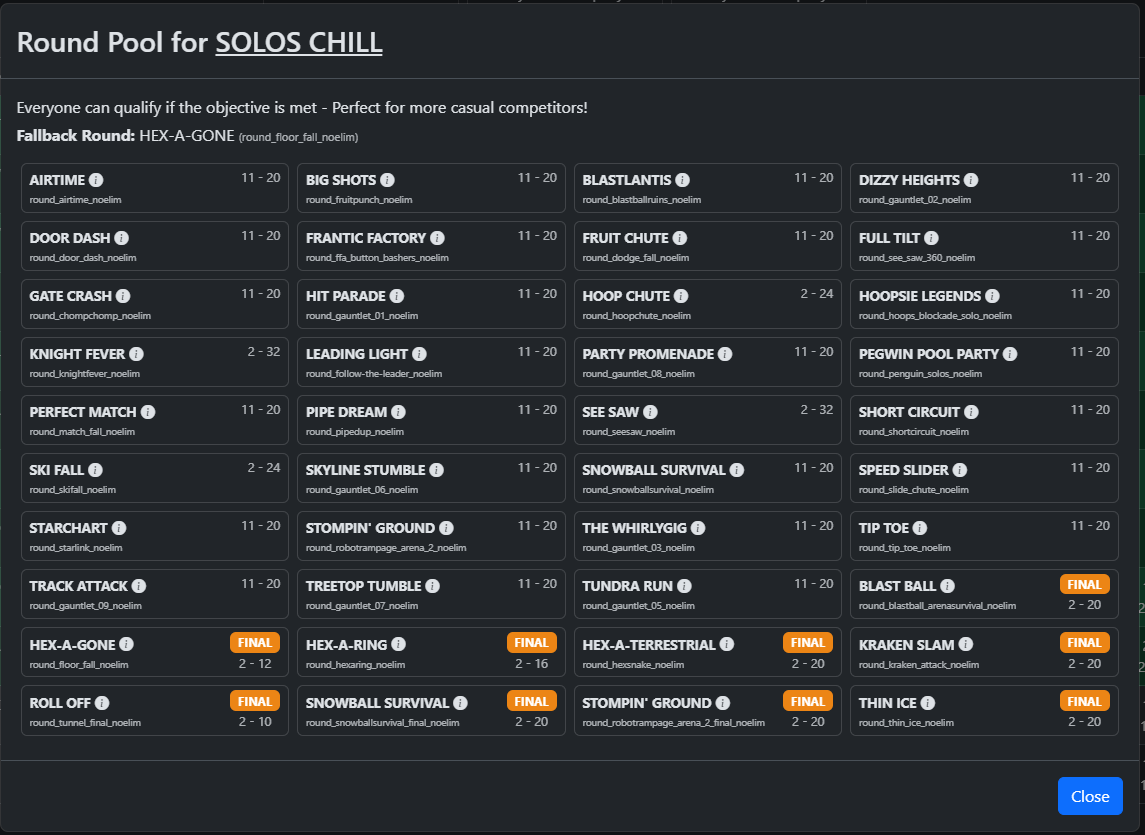Select round_seesaw_noelim identifier
The width and height of the screenshot is (1145, 835).
628,432
